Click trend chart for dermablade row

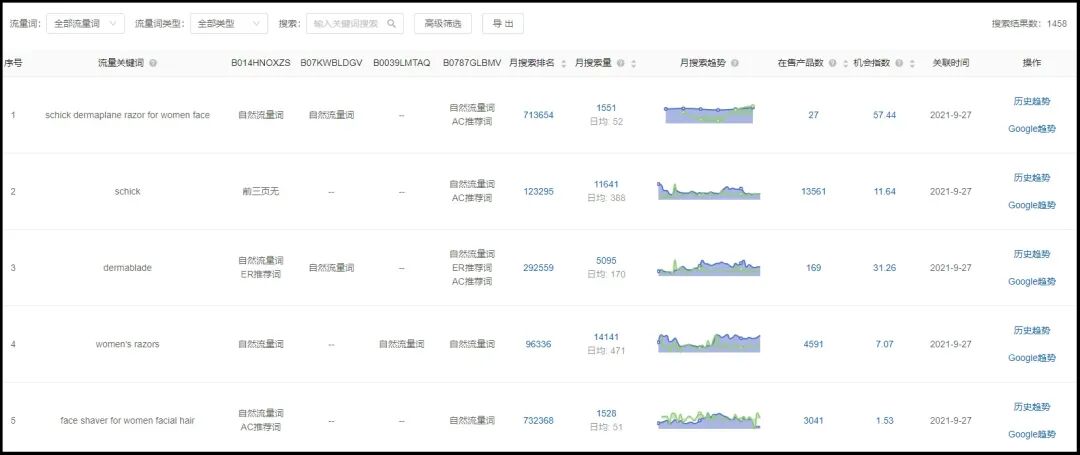[x=709, y=267]
